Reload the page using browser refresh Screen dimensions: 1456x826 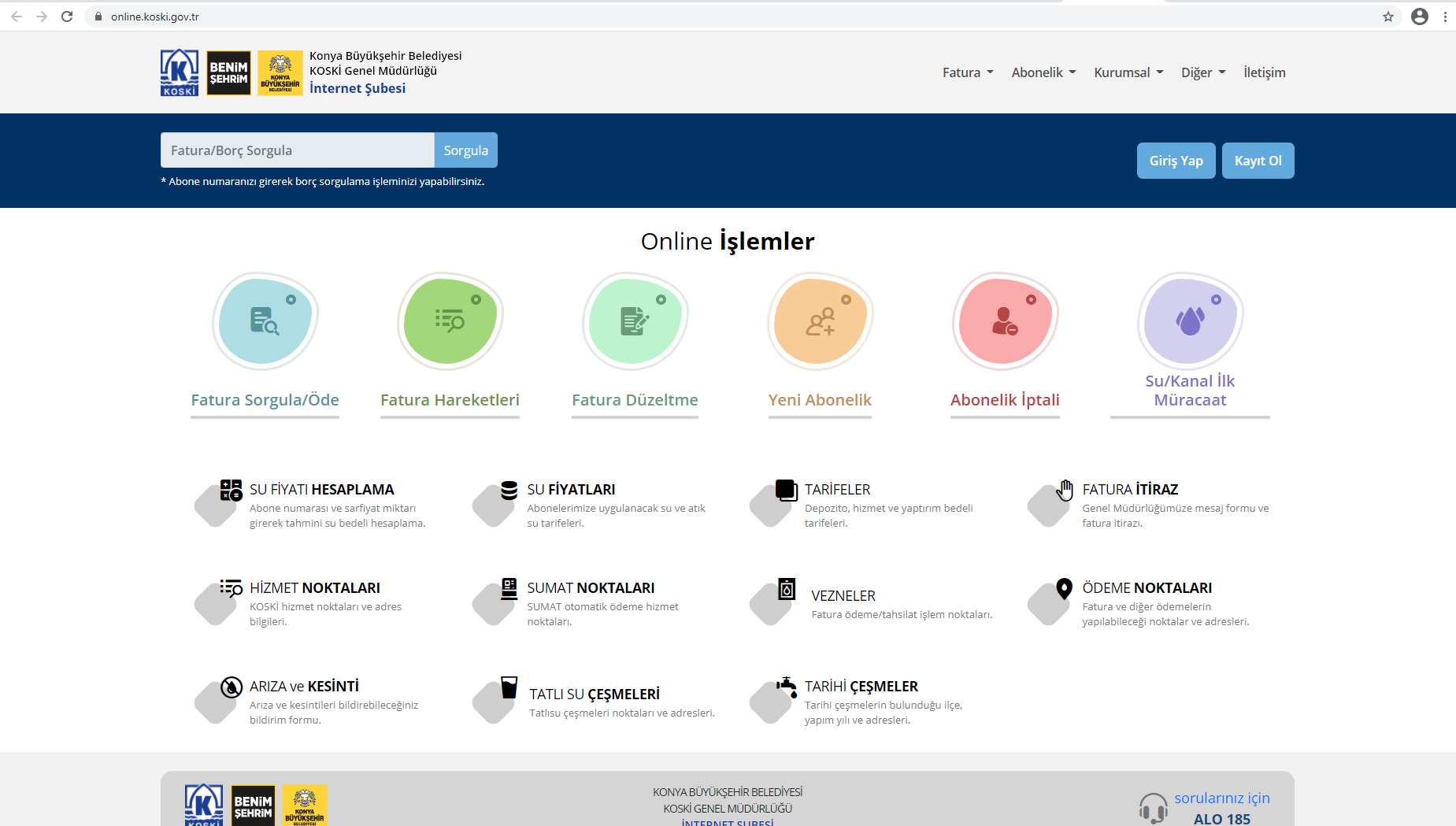(x=67, y=17)
